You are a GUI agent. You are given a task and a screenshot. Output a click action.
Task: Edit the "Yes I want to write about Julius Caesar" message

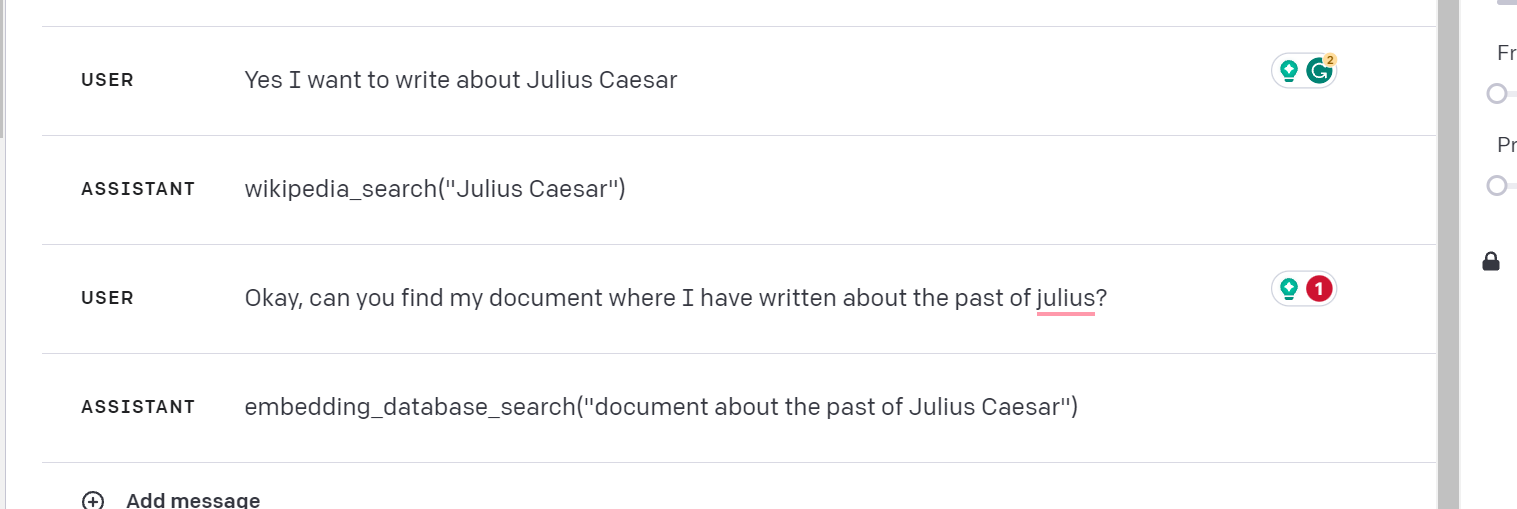[x=460, y=80]
